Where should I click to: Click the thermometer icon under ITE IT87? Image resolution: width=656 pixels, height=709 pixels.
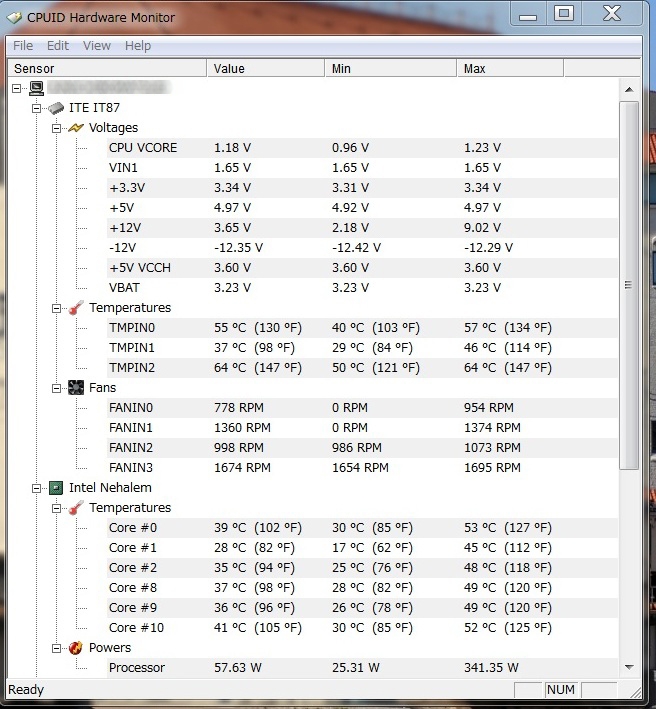coord(76,308)
